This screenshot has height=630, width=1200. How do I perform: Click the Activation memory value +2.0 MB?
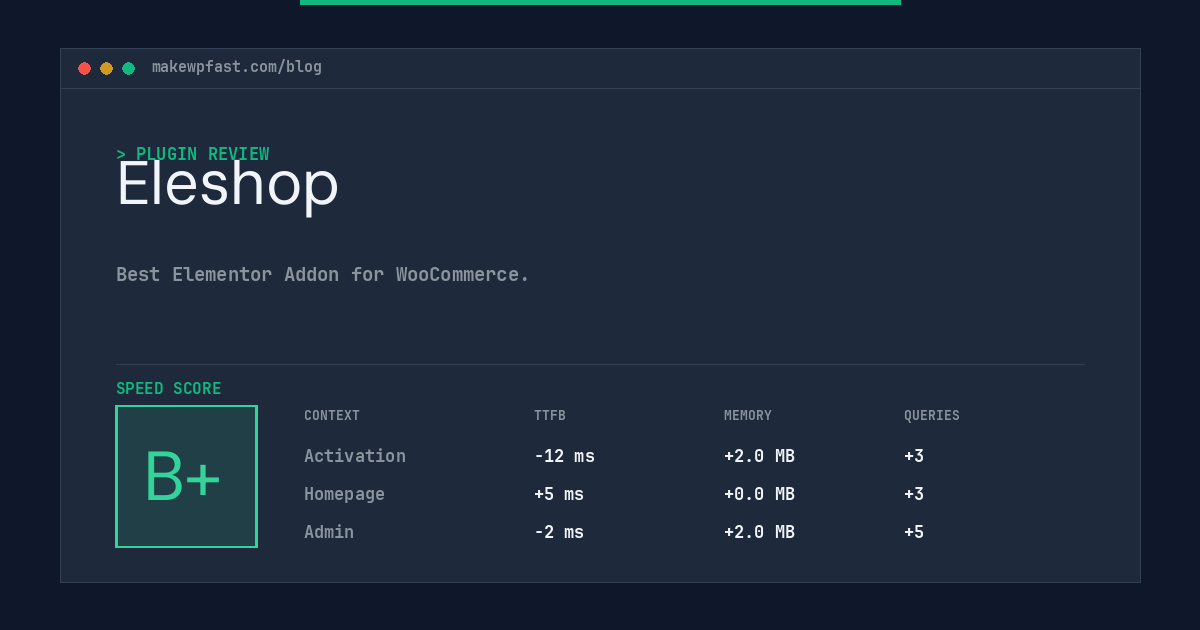pyautogui.click(x=759, y=456)
